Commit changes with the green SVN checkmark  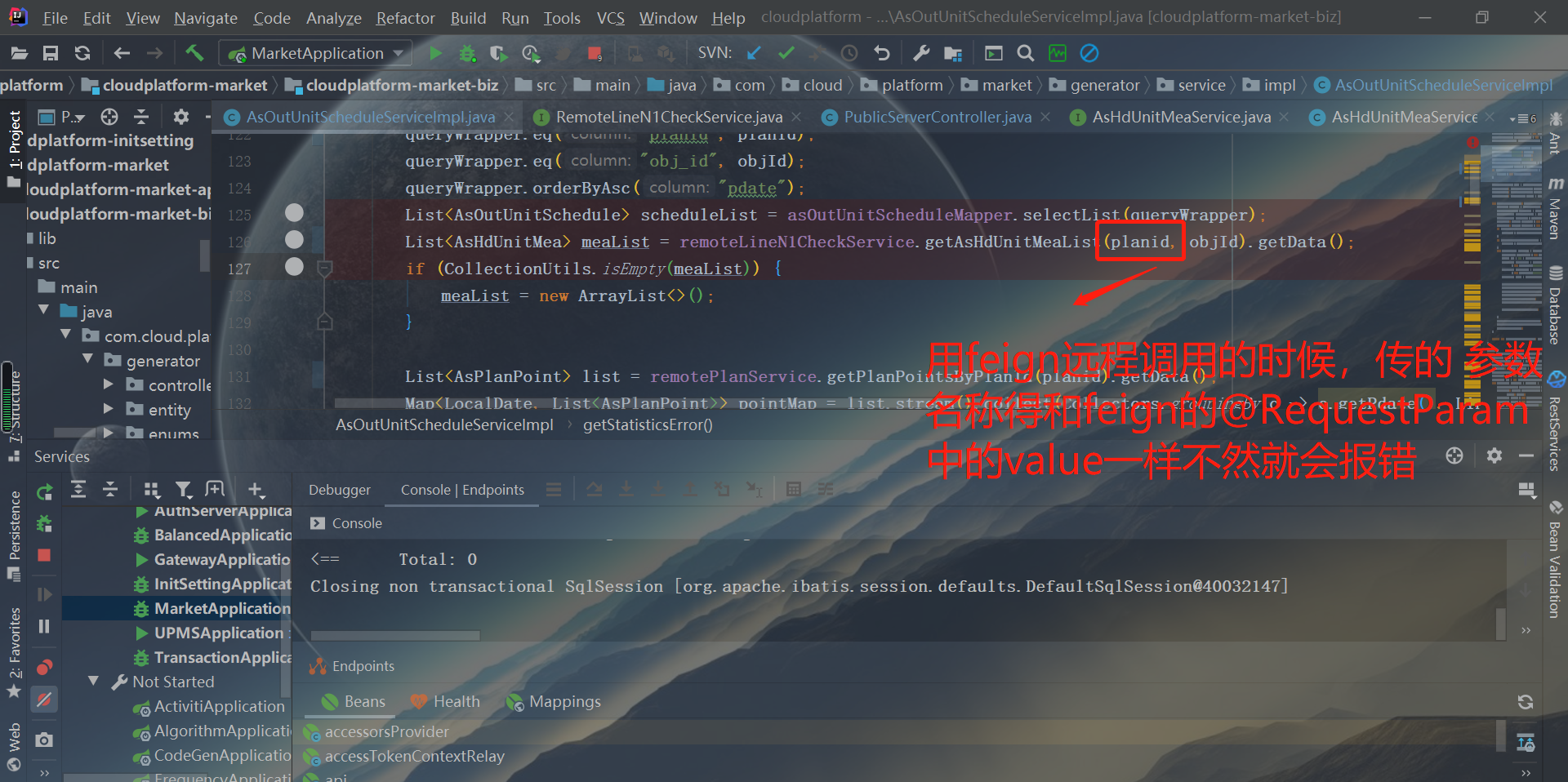[x=786, y=53]
